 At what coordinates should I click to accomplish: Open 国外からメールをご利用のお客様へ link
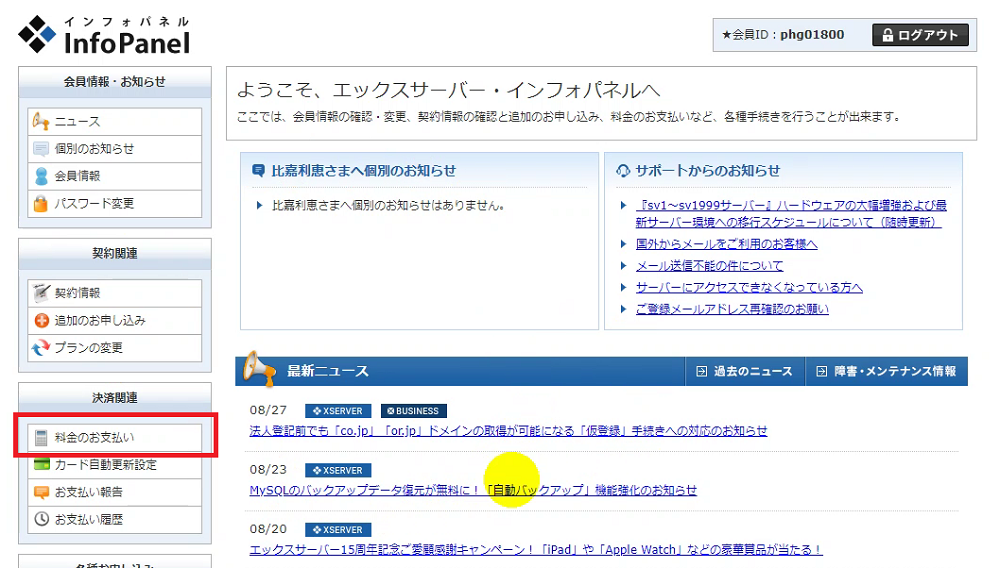coord(726,244)
